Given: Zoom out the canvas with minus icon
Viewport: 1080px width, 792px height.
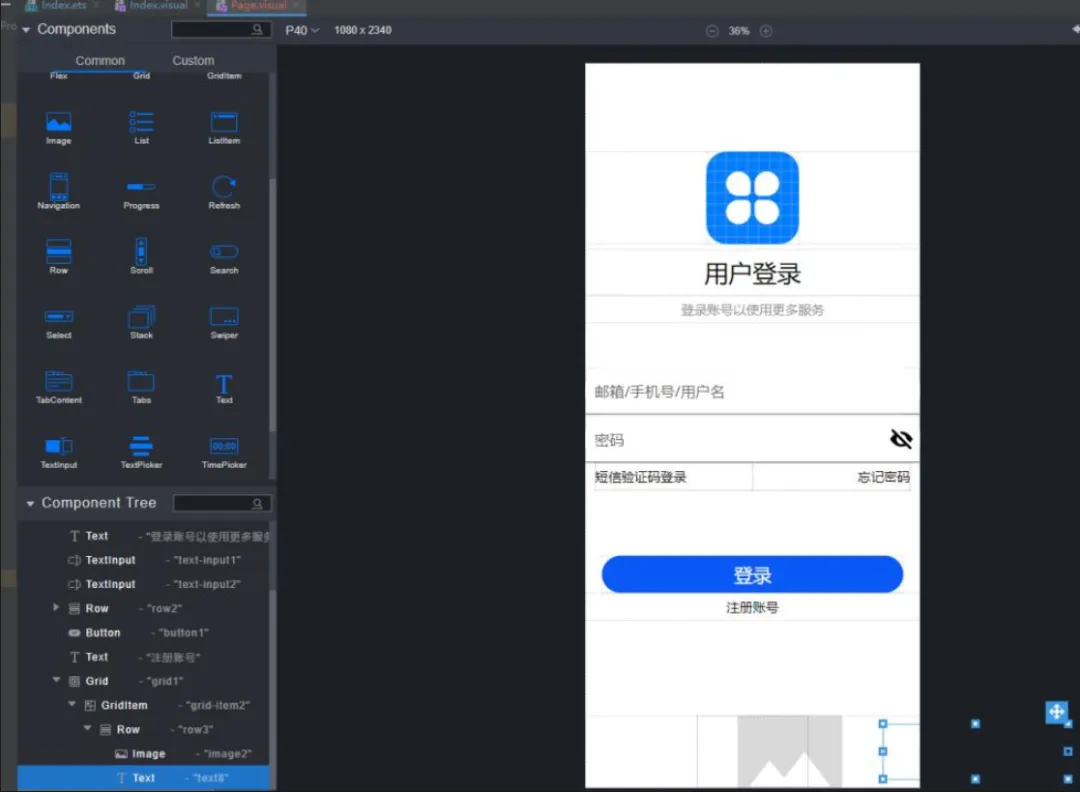Looking at the screenshot, I should [712, 31].
